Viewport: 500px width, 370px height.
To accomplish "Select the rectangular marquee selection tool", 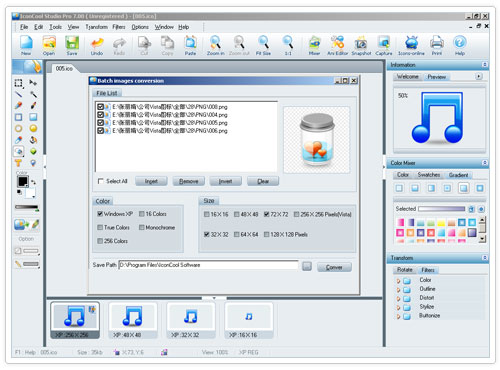I will coord(18,83).
